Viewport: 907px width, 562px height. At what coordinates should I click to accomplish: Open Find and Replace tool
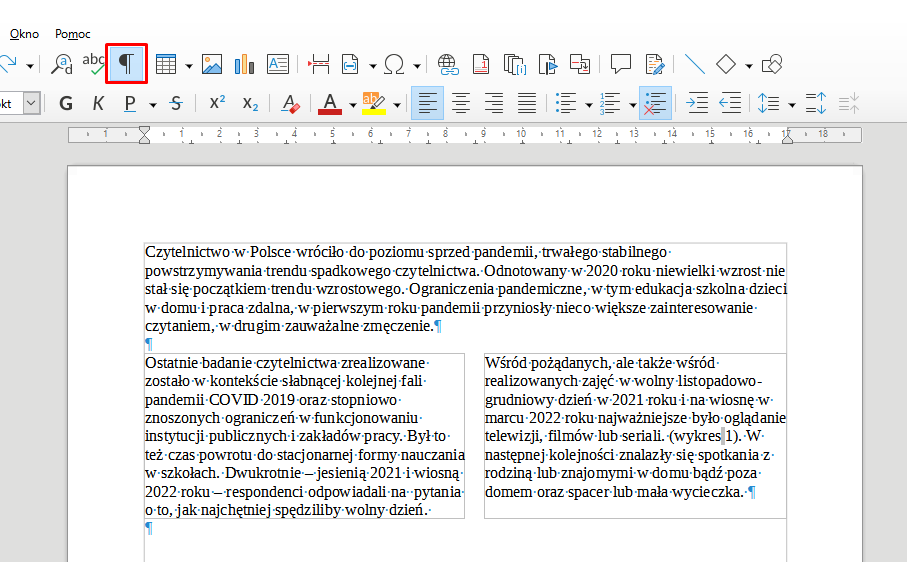tap(62, 64)
